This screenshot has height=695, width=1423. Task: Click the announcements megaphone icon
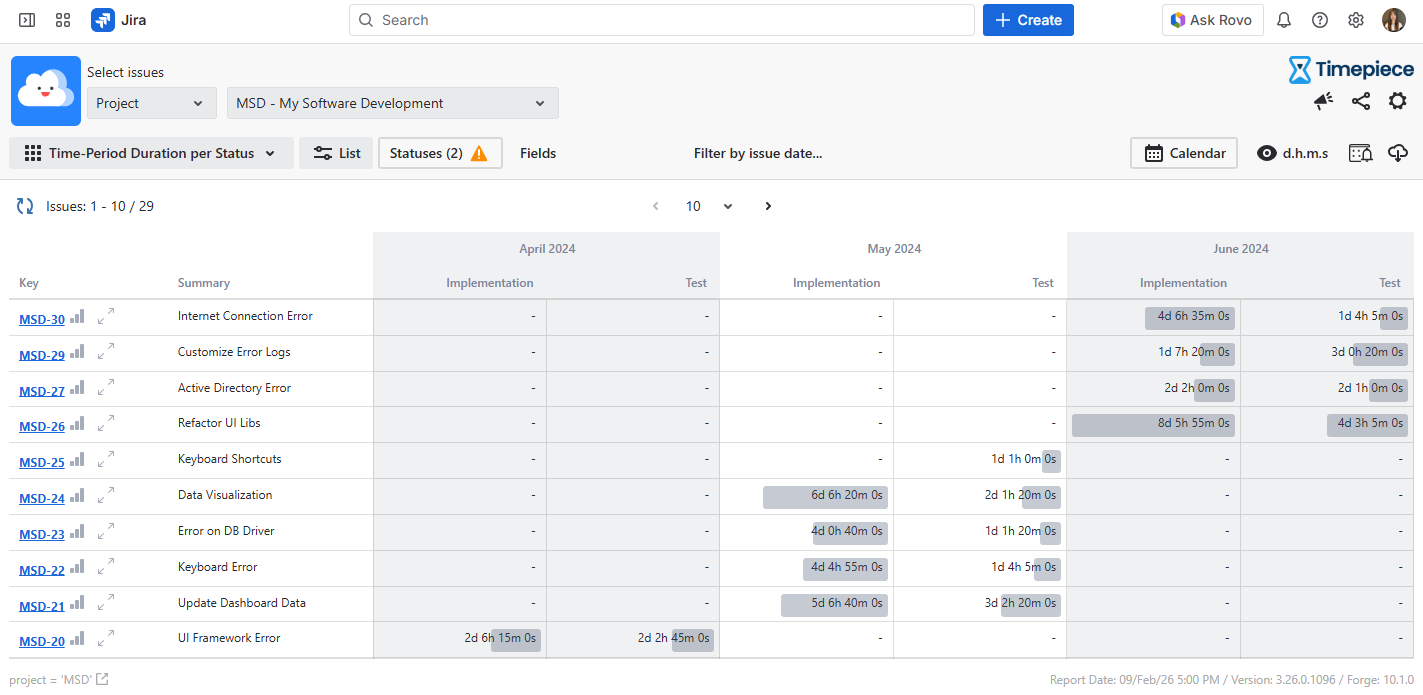tap(1323, 101)
